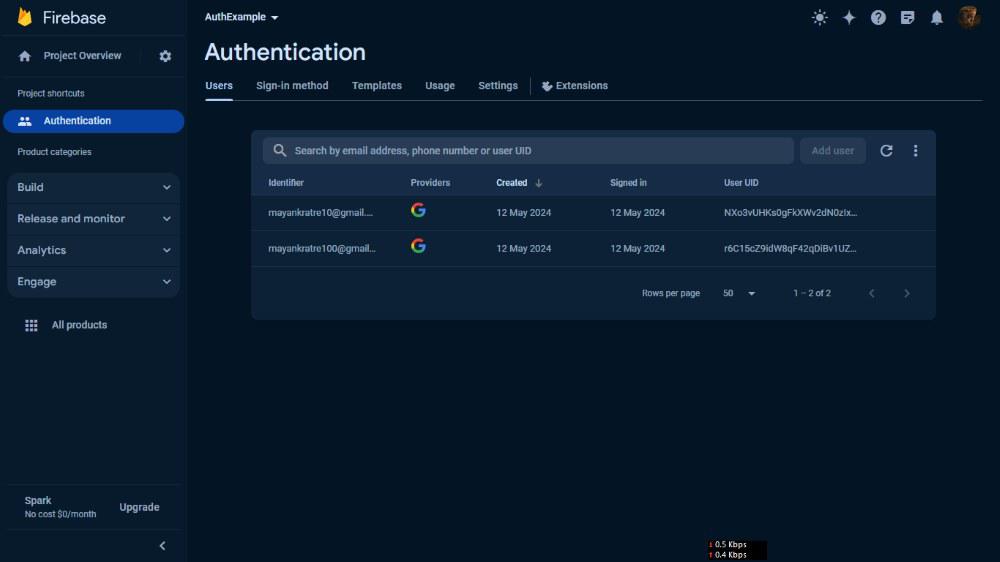Open Gemini sparkle assistant icon

pyautogui.click(x=849, y=18)
